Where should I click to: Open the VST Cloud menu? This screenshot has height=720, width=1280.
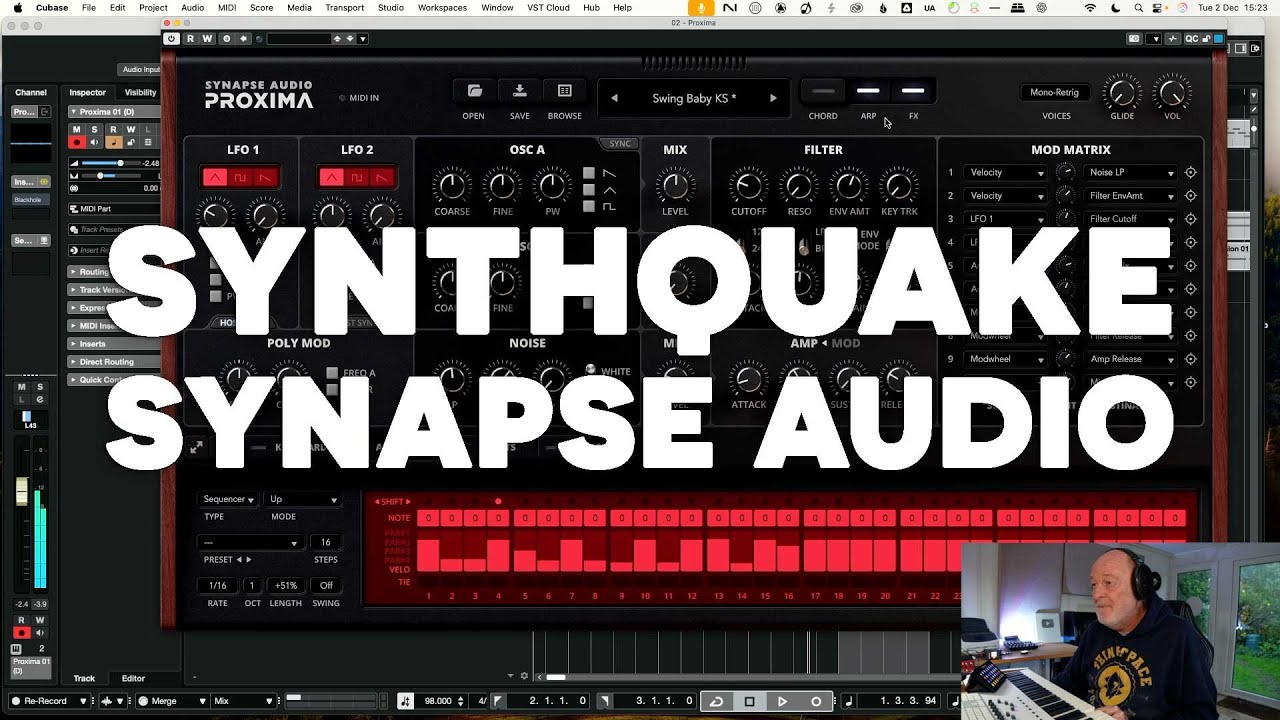click(548, 7)
